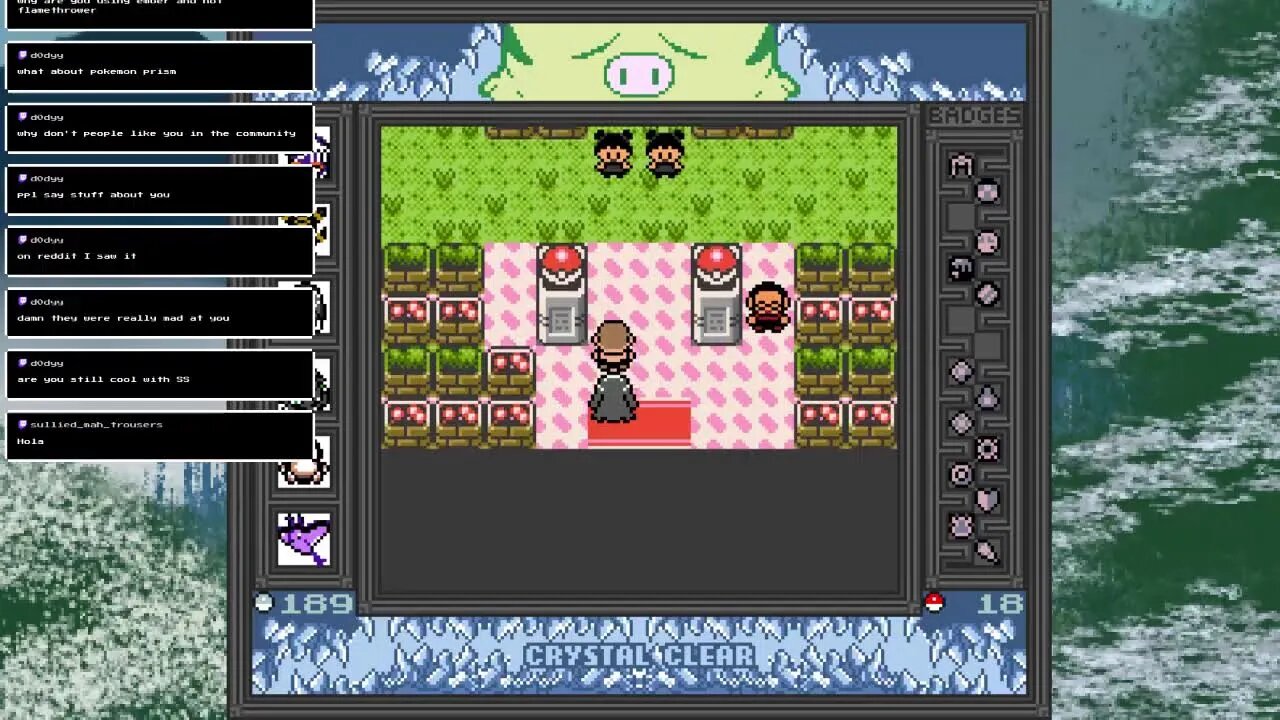This screenshot has width=1280, height=720.
Task: Click the guide with glasses beside the statue
Action: pos(768,307)
